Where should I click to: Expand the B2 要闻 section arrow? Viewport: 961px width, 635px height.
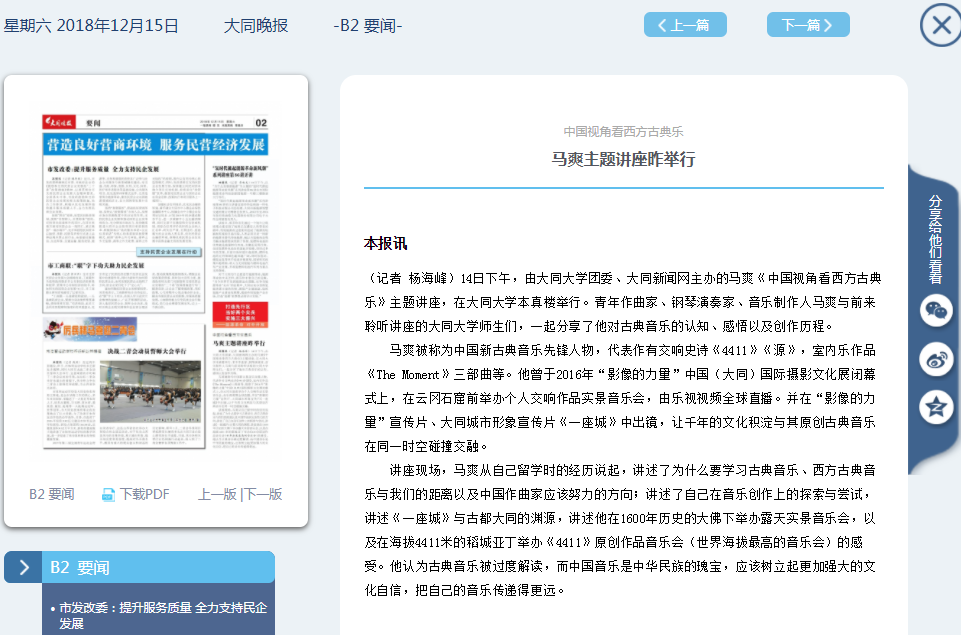(x=23, y=567)
